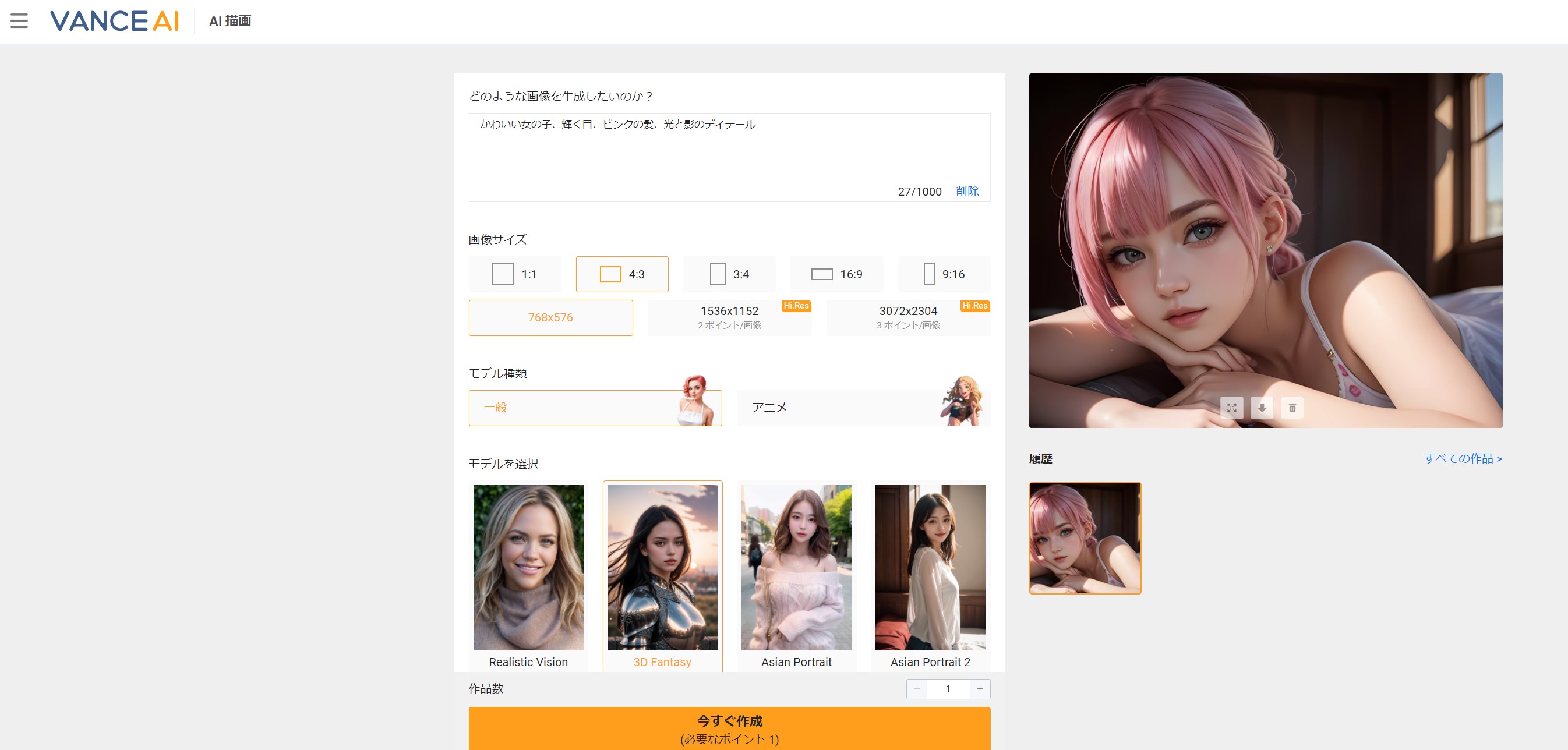Choose the 9:16 portrait aspect ratio
Image resolution: width=1568 pixels, height=750 pixels.
click(944, 274)
